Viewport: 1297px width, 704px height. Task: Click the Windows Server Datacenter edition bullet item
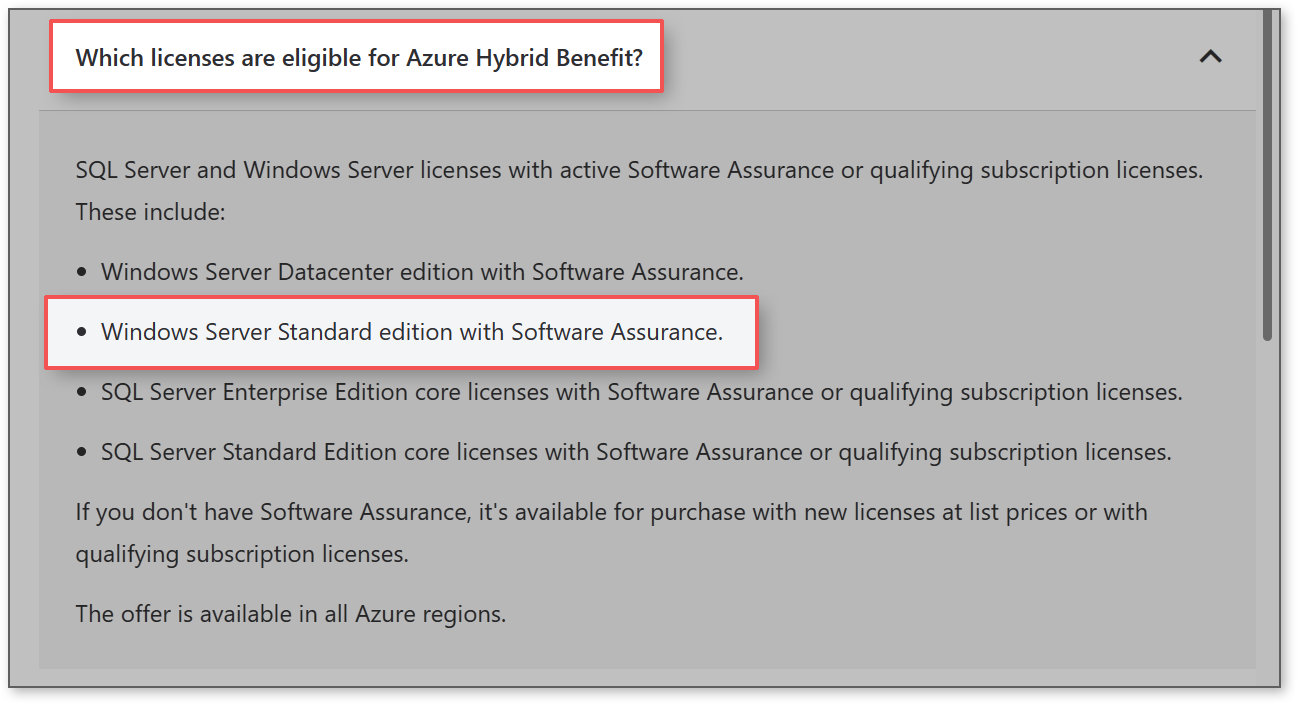coord(422,272)
